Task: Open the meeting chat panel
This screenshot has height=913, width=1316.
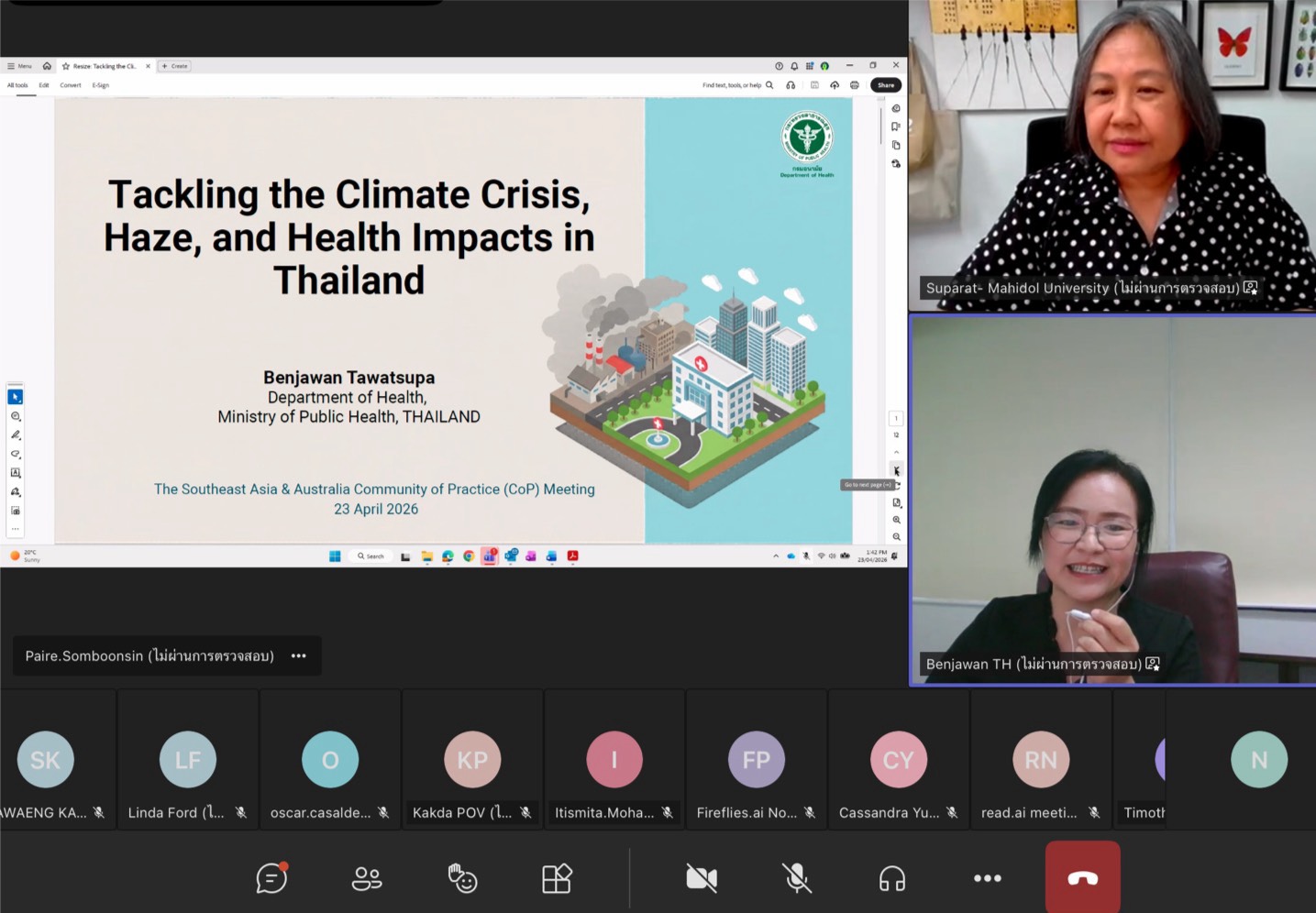Action: coord(271,878)
